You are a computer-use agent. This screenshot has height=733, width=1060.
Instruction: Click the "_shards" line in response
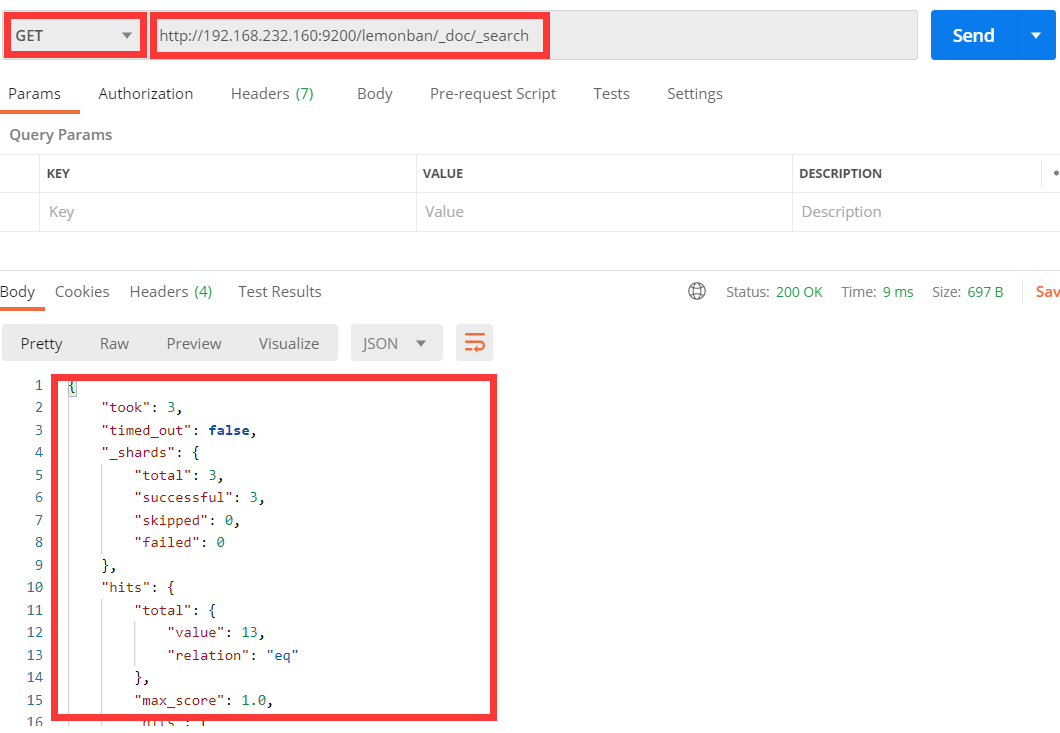(x=150, y=453)
